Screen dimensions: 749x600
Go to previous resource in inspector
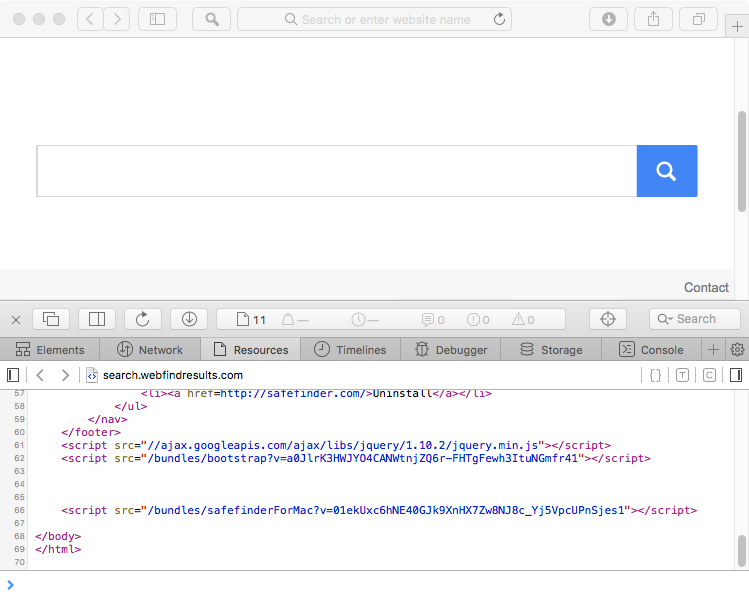tap(40, 375)
